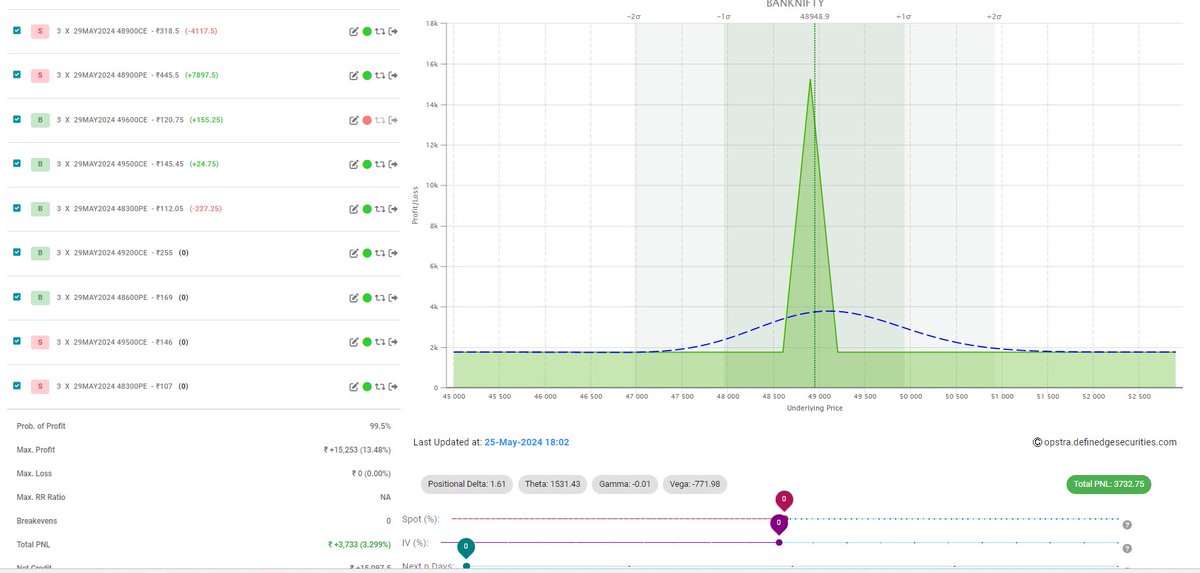Edit the sold 48900PE leg
Viewport: 1200px width, 573px height.
(354, 76)
